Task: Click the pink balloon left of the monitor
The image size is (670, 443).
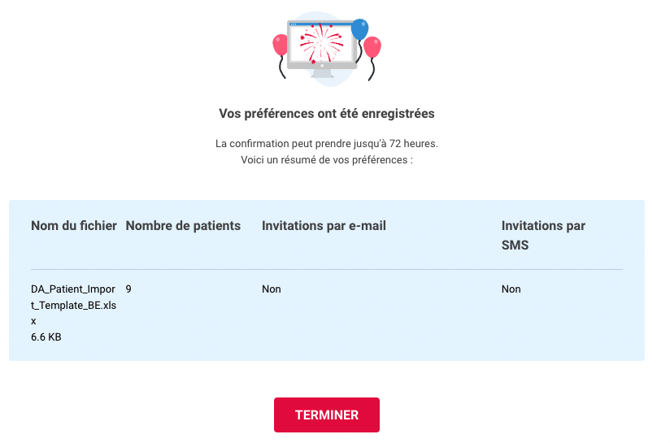Action: coord(280,44)
